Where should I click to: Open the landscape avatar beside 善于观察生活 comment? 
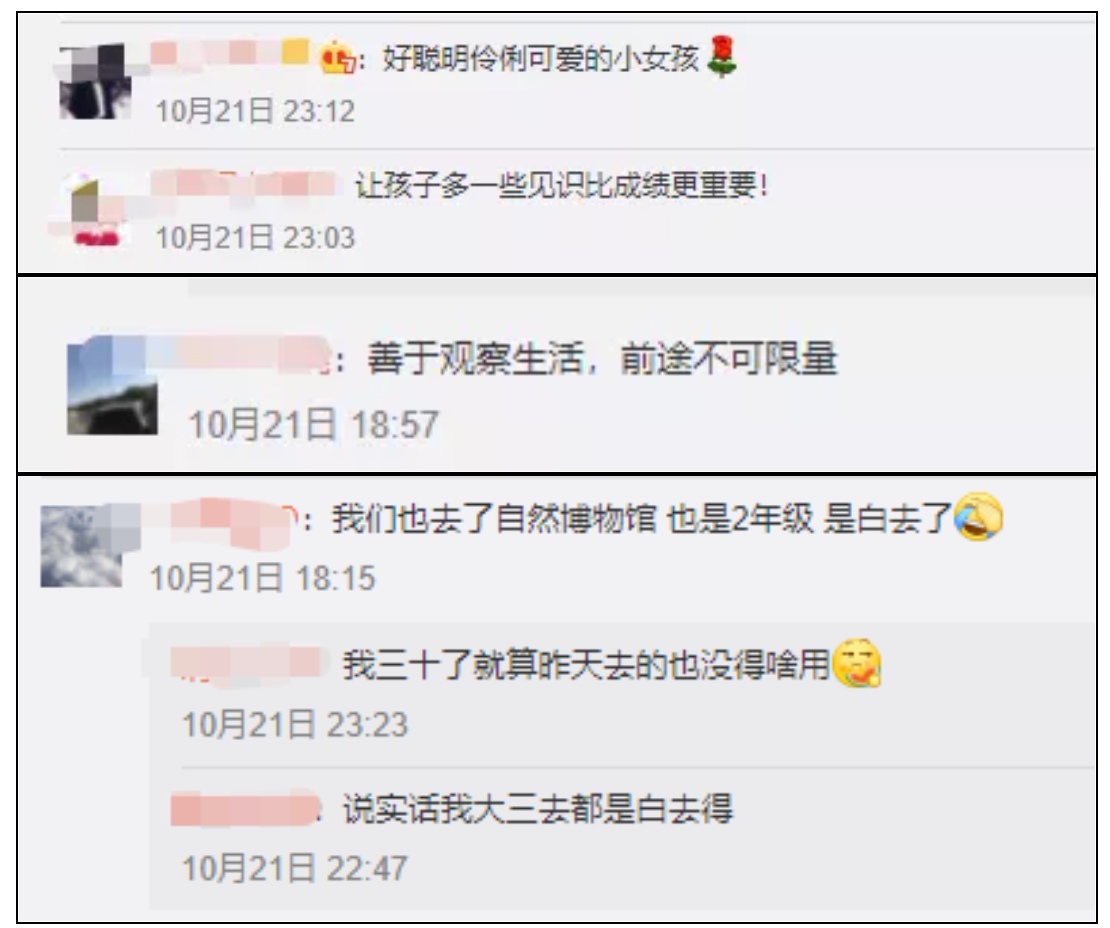click(112, 386)
